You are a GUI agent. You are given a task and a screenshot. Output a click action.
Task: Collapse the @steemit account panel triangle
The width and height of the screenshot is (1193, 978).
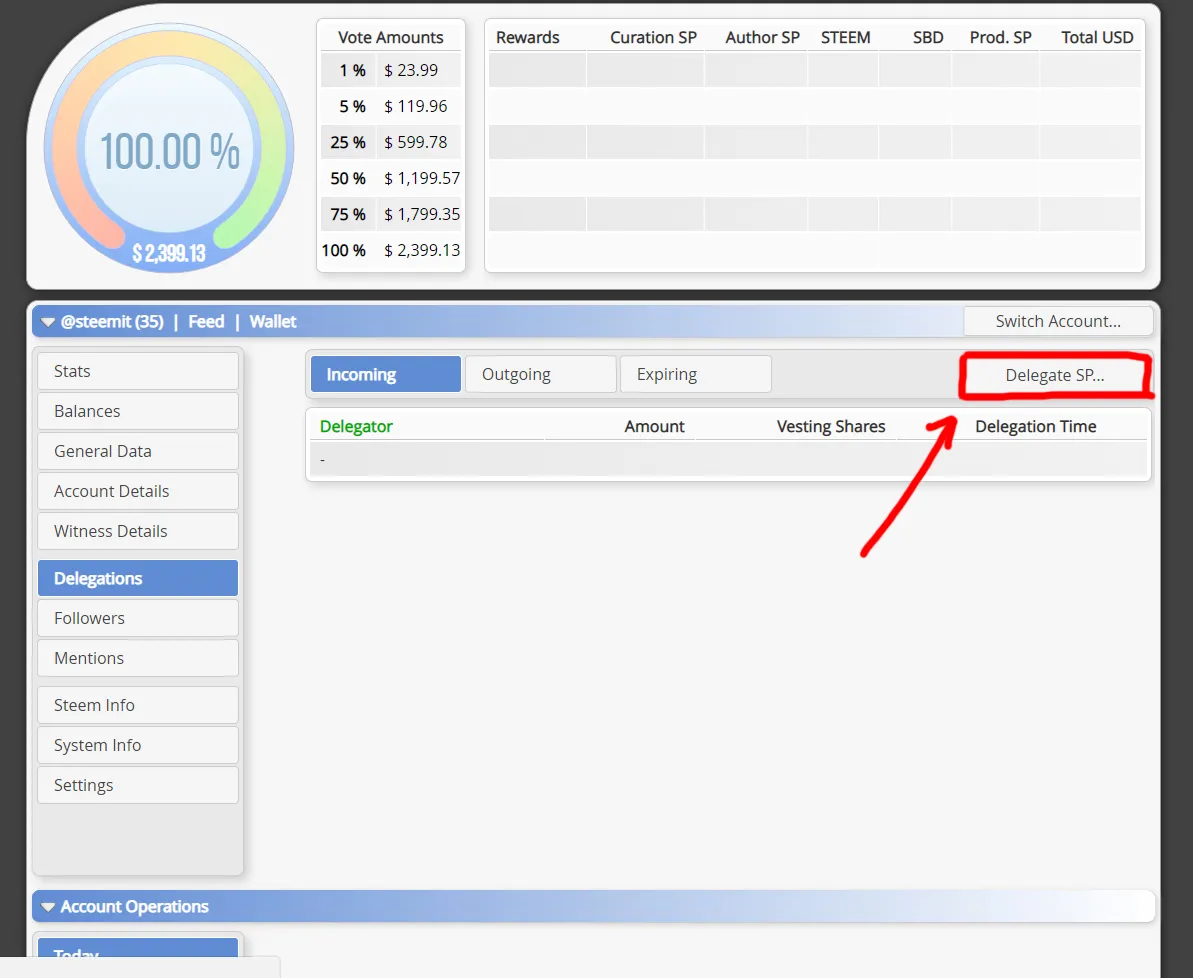point(48,323)
